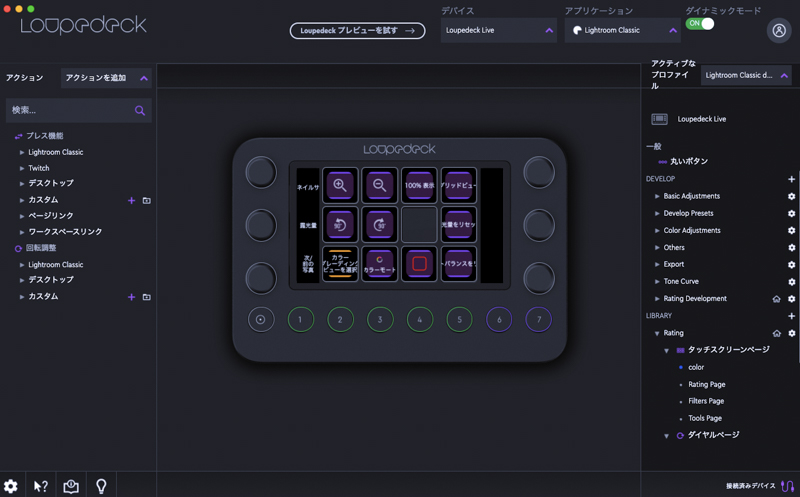Open the user account icon
Image resolution: width=800 pixels, height=497 pixels.
click(779, 30)
